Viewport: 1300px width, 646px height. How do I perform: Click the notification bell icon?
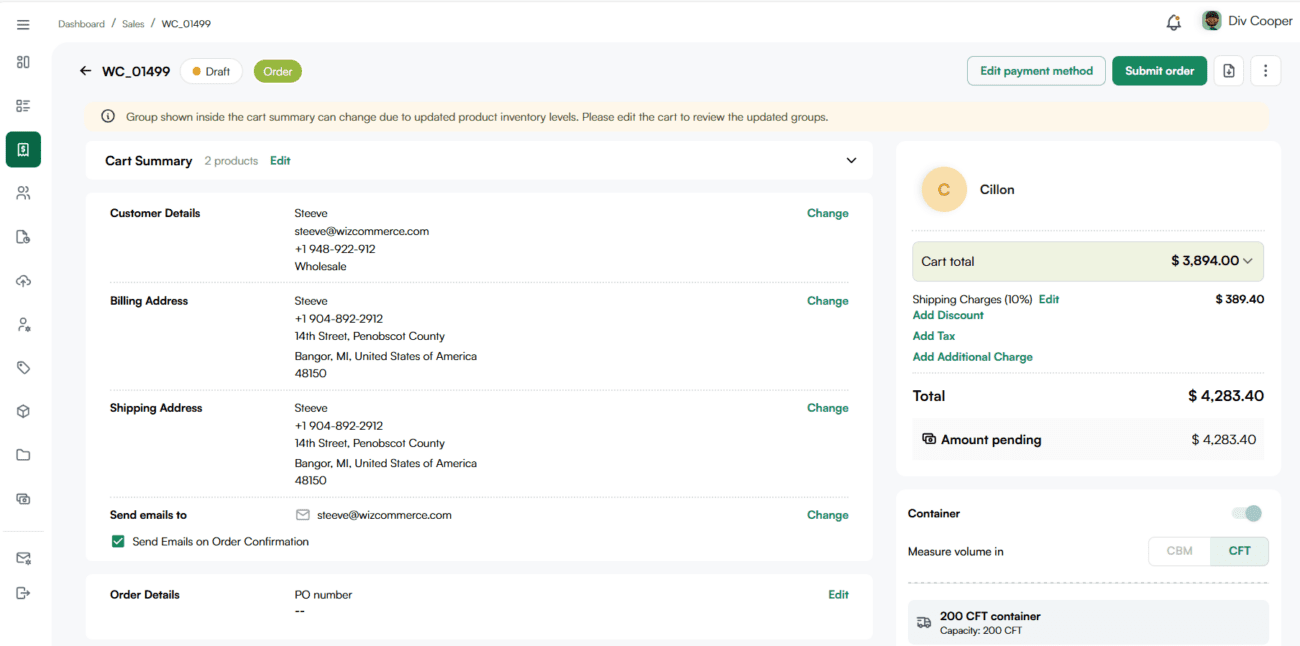point(1173,22)
